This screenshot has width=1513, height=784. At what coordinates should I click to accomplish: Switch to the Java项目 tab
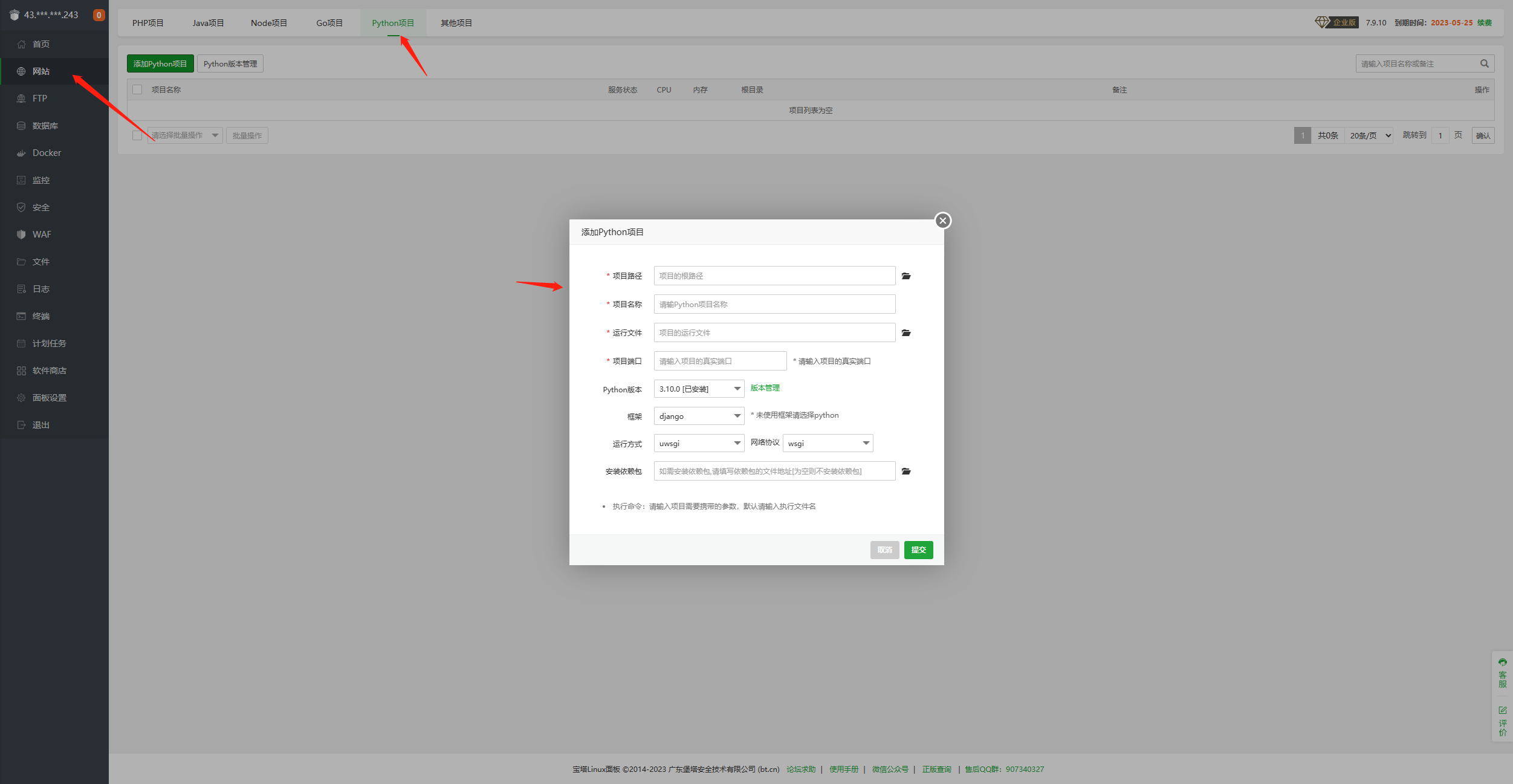click(x=209, y=23)
